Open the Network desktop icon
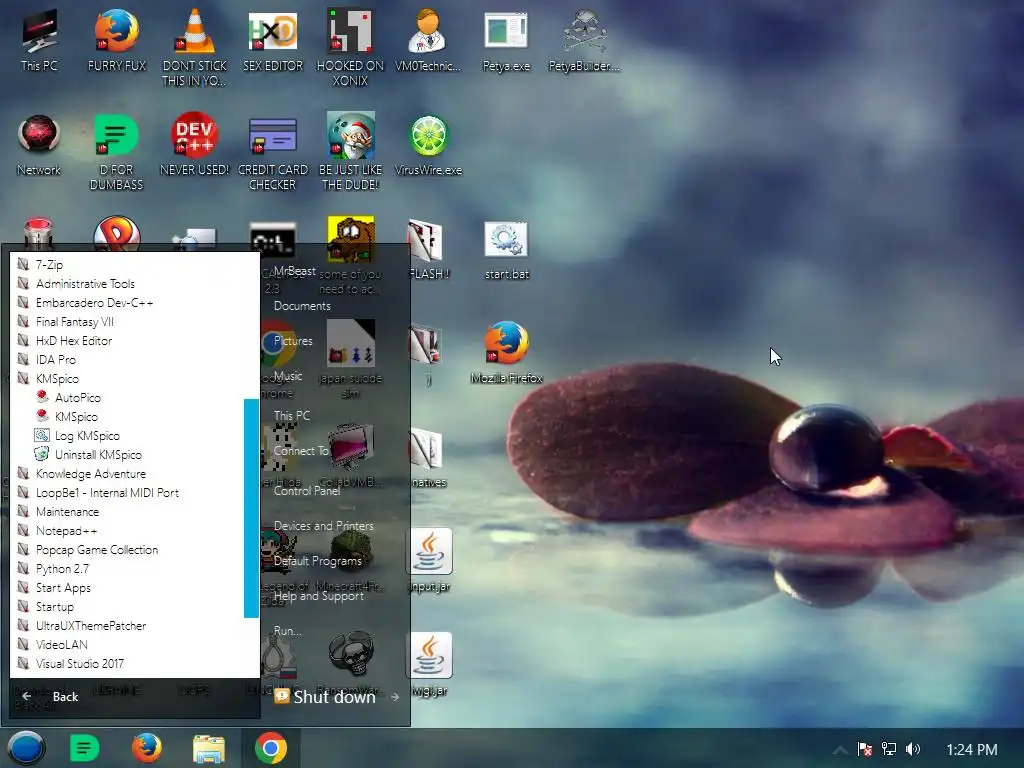This screenshot has width=1024, height=768. (x=39, y=145)
